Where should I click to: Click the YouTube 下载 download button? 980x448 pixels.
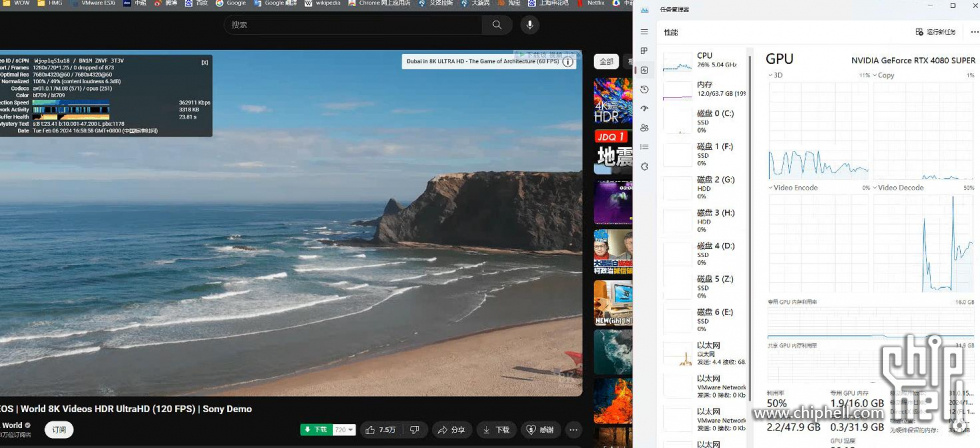click(x=496, y=430)
